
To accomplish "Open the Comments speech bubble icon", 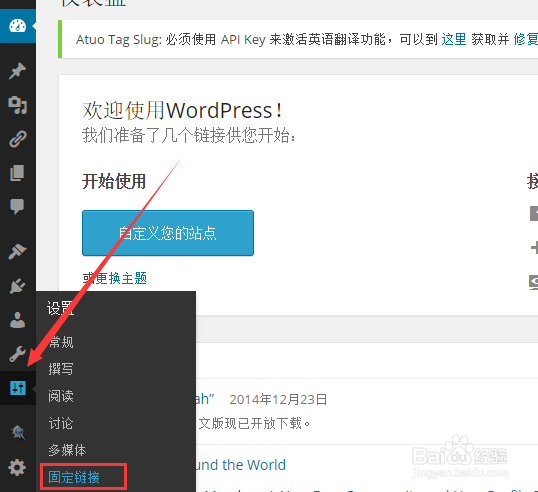I will (x=17, y=207).
